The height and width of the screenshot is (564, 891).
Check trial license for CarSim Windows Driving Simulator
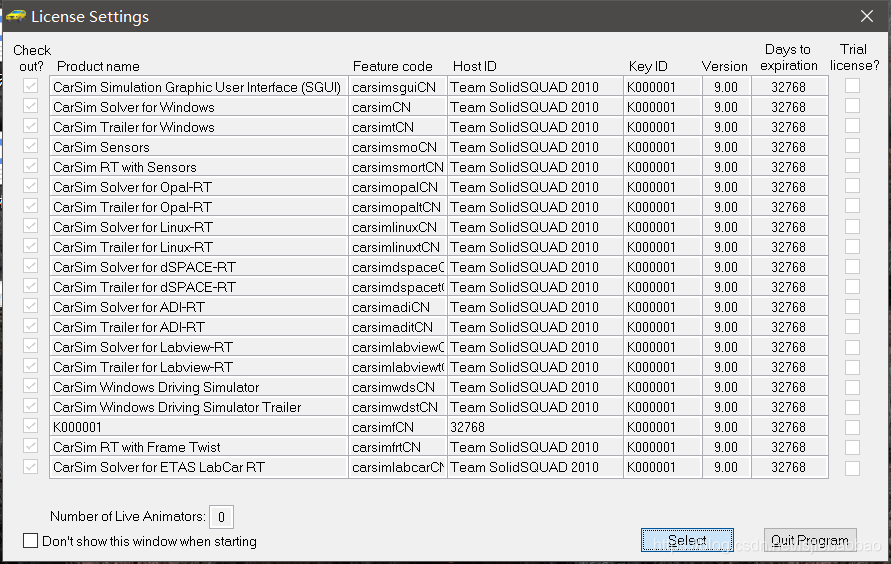pos(852,386)
